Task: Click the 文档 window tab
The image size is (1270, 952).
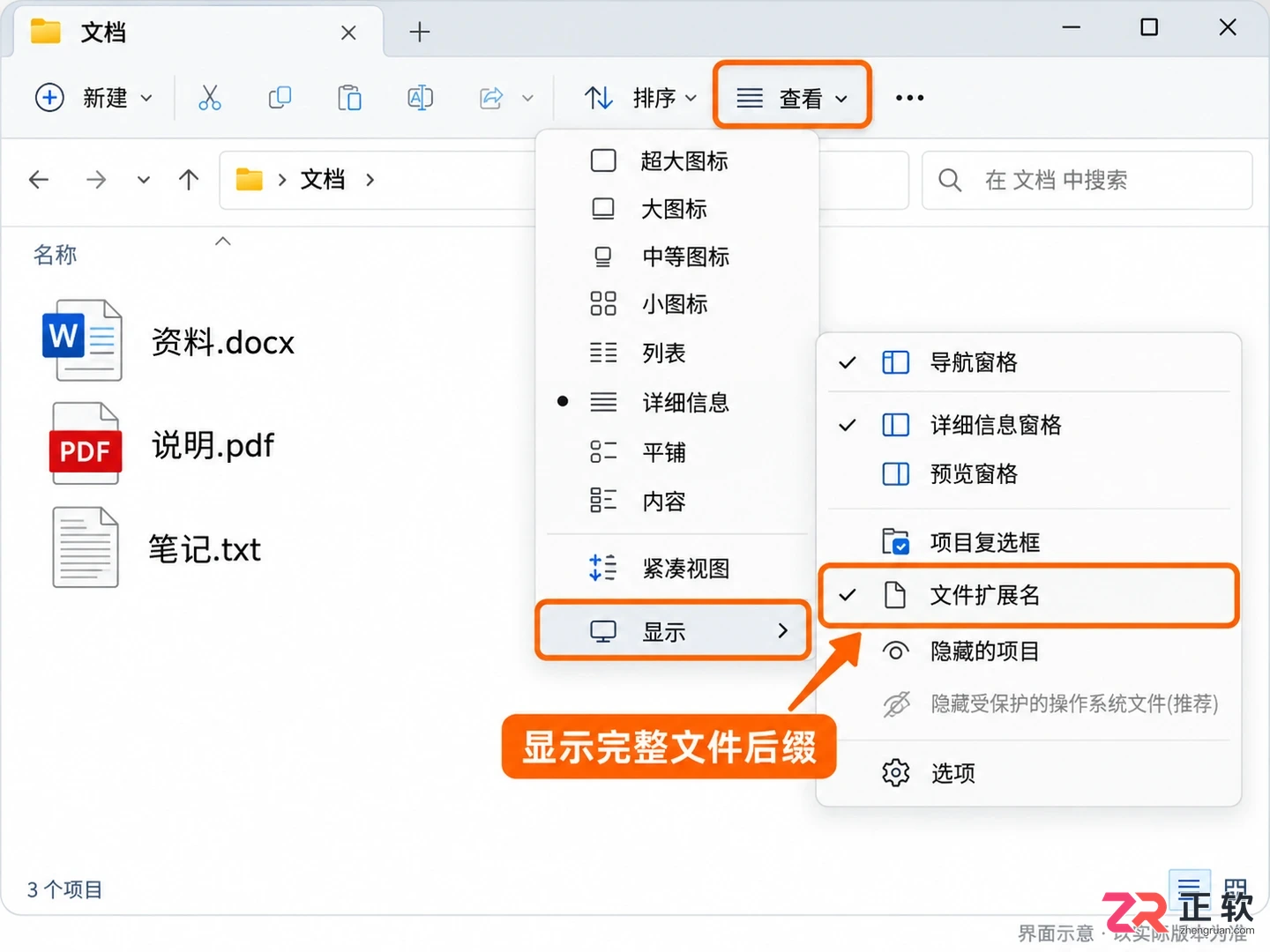Action: click(x=198, y=33)
